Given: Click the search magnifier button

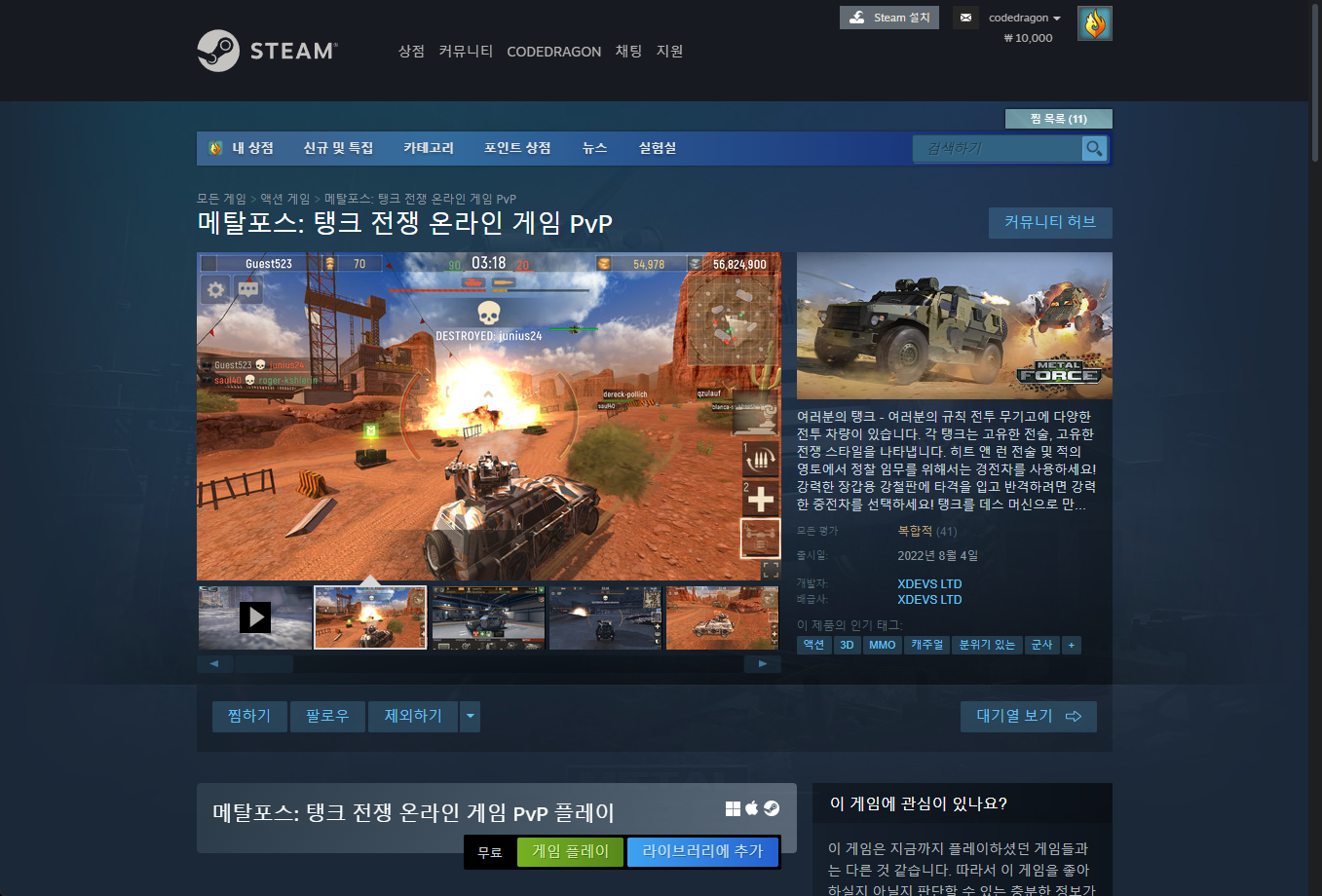Looking at the screenshot, I should [x=1094, y=148].
